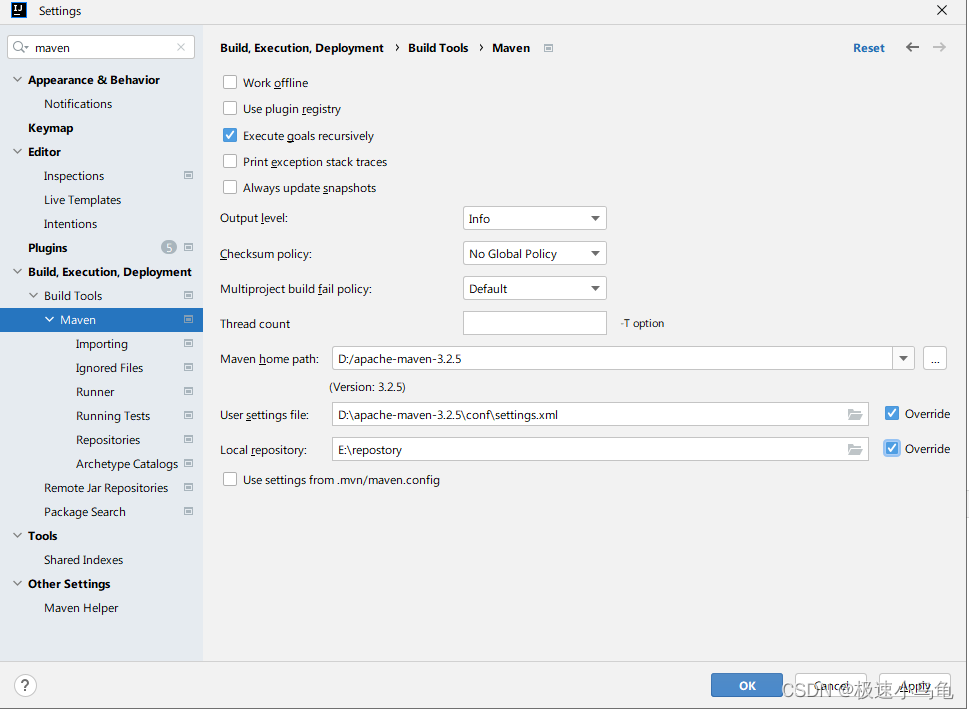Click project icon on Runner row

pyautogui.click(x=188, y=391)
